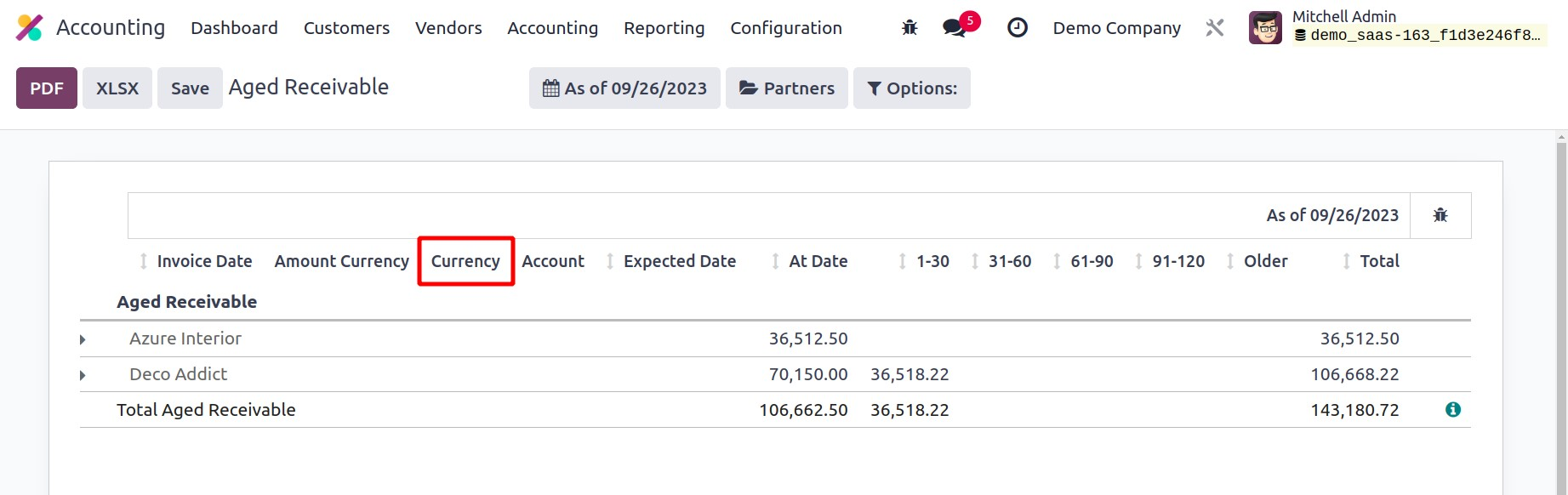Open the Options filter dropdown
1568x495 pixels.
coord(911,88)
